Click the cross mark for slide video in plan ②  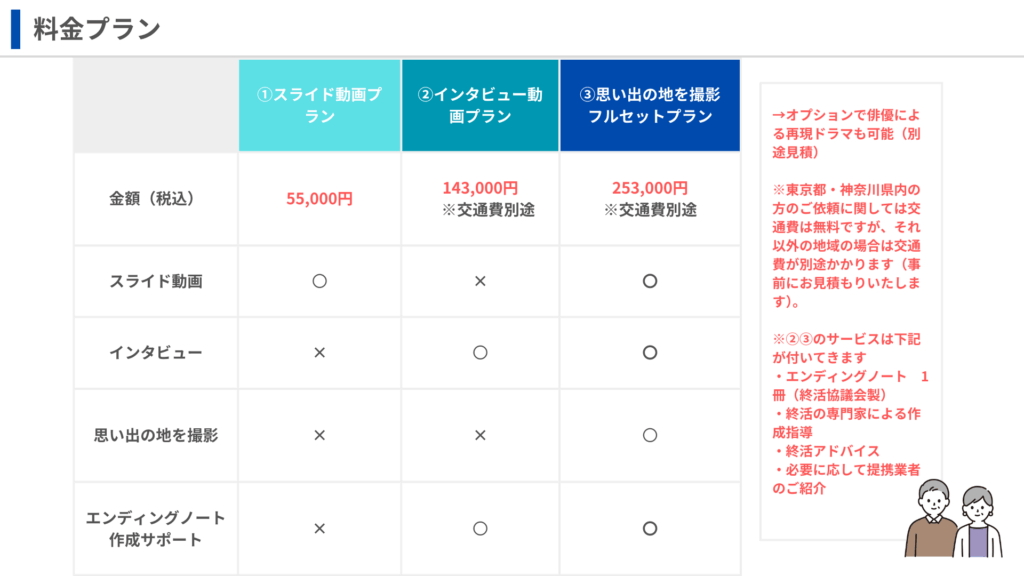[480, 282]
